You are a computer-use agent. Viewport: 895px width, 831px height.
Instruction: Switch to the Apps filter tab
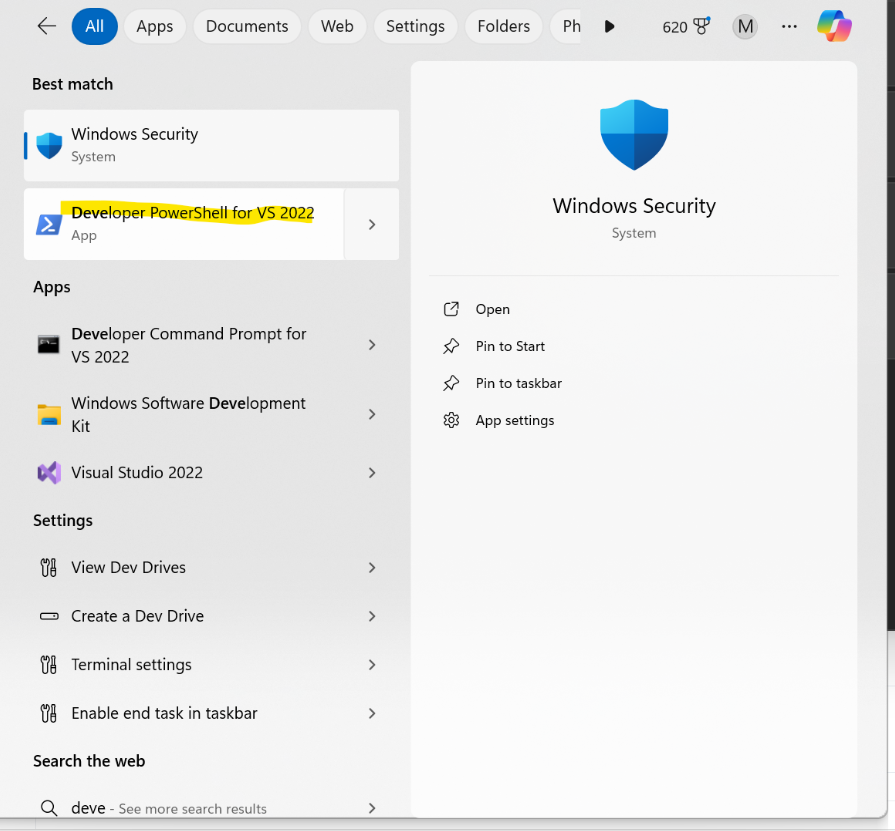click(155, 26)
